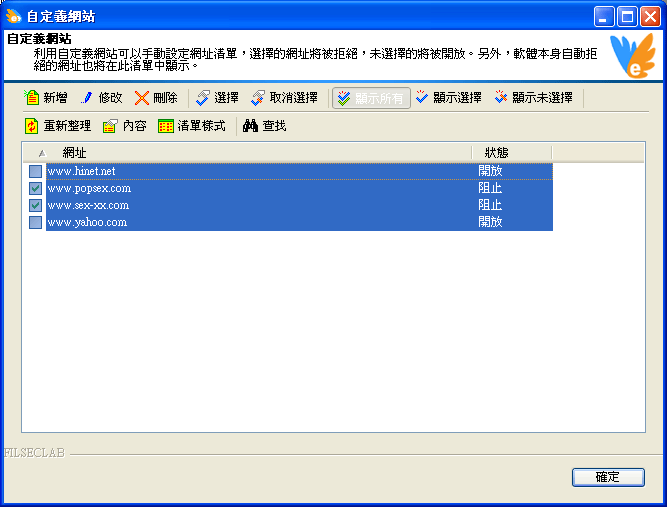Close the 自定義網站 dialog window

coord(649,16)
